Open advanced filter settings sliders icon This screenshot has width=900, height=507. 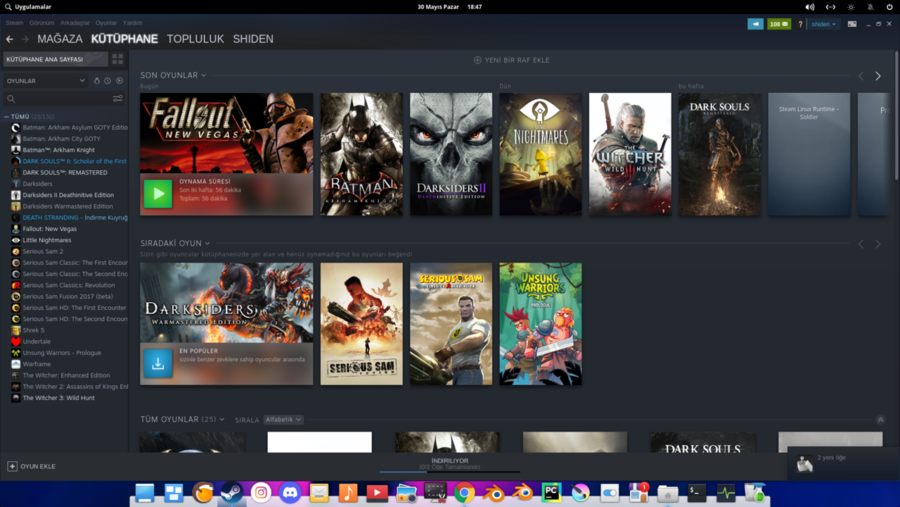point(118,99)
